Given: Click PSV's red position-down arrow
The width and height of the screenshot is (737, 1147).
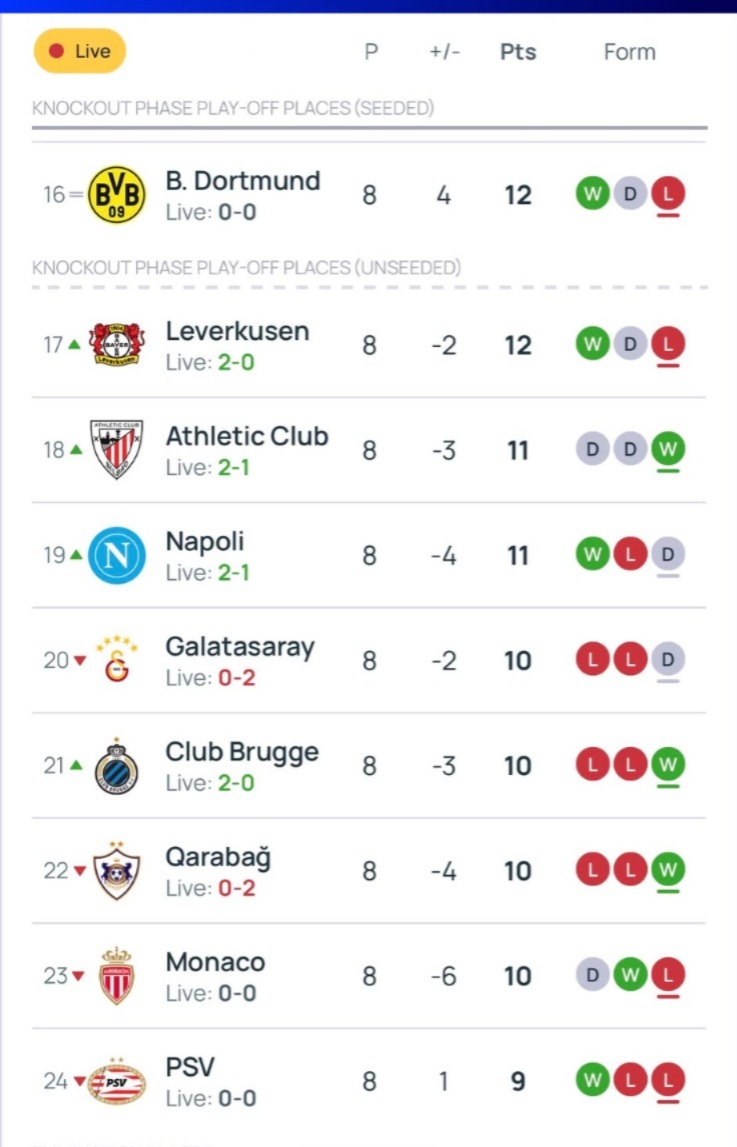Looking at the screenshot, I should (x=77, y=1081).
